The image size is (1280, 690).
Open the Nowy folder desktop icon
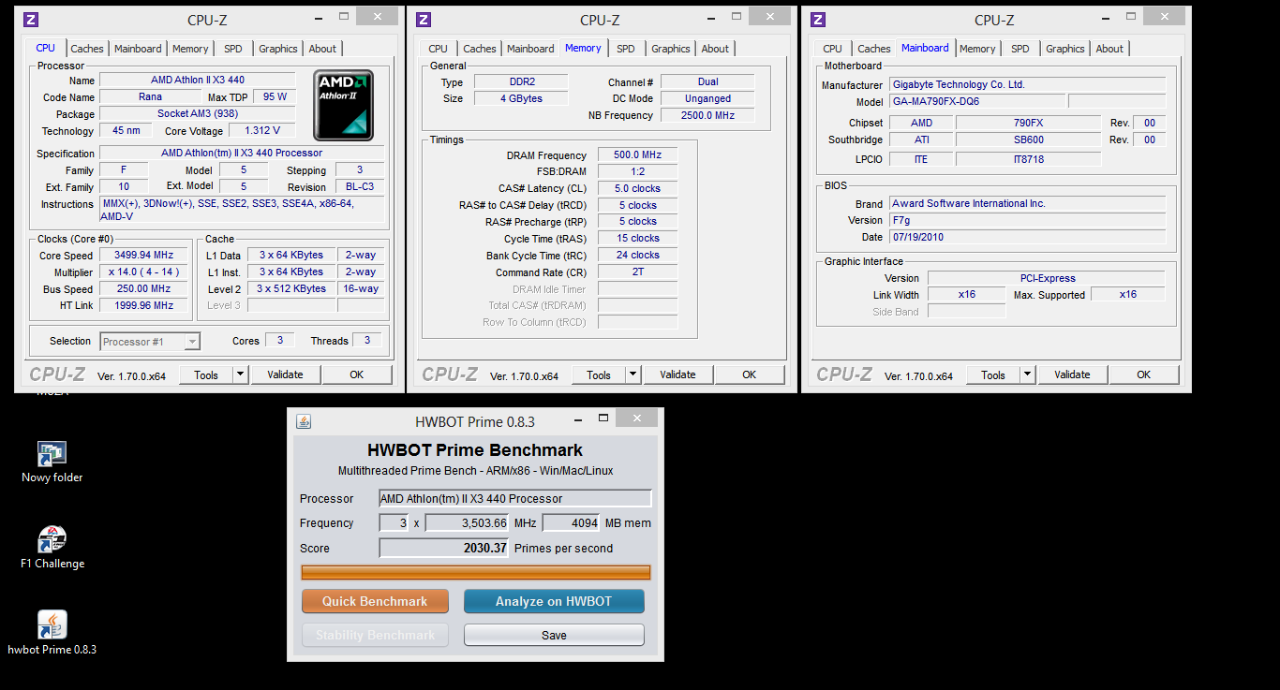[52, 462]
